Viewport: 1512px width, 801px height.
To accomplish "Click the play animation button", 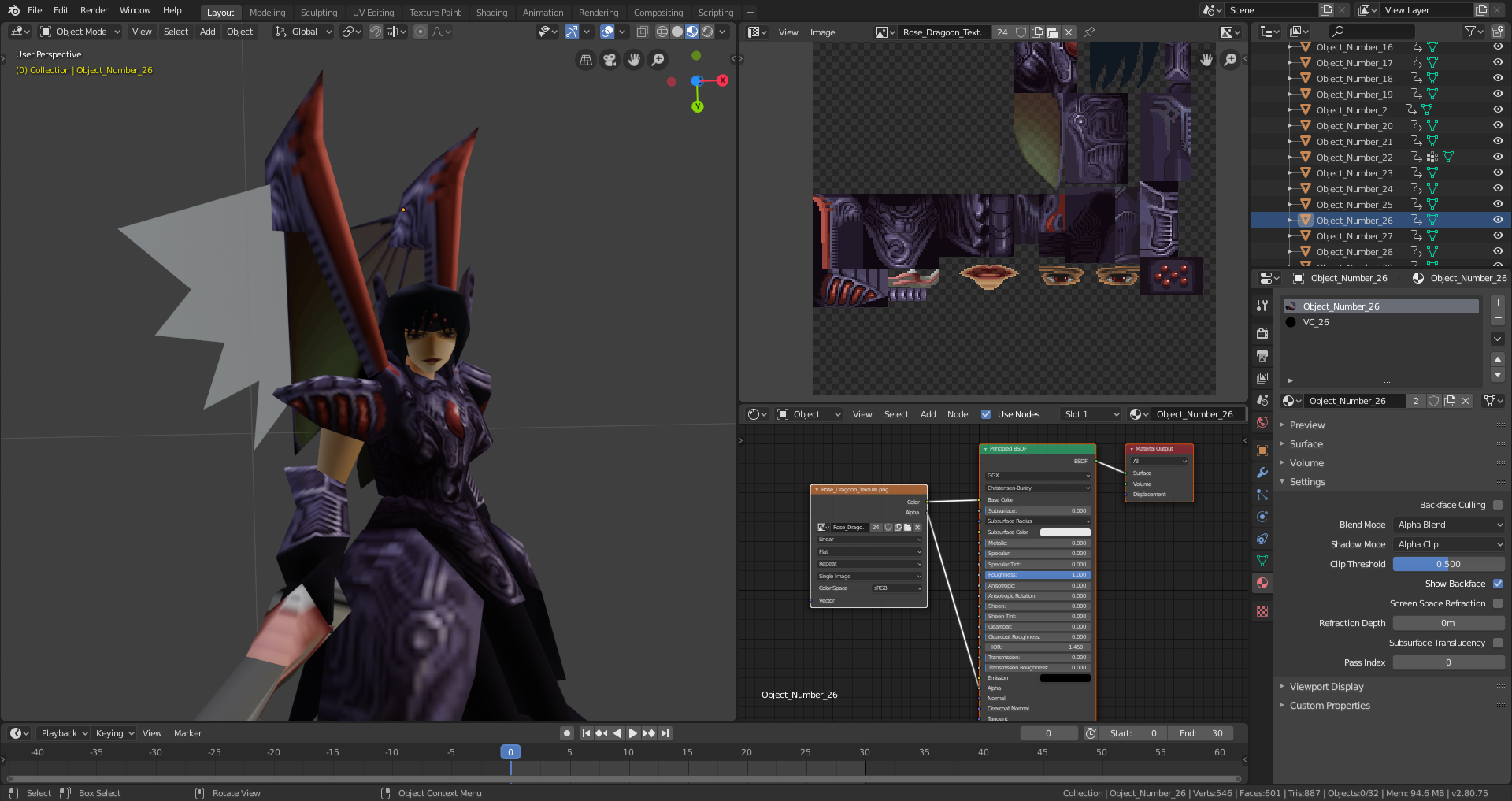I will [x=633, y=733].
